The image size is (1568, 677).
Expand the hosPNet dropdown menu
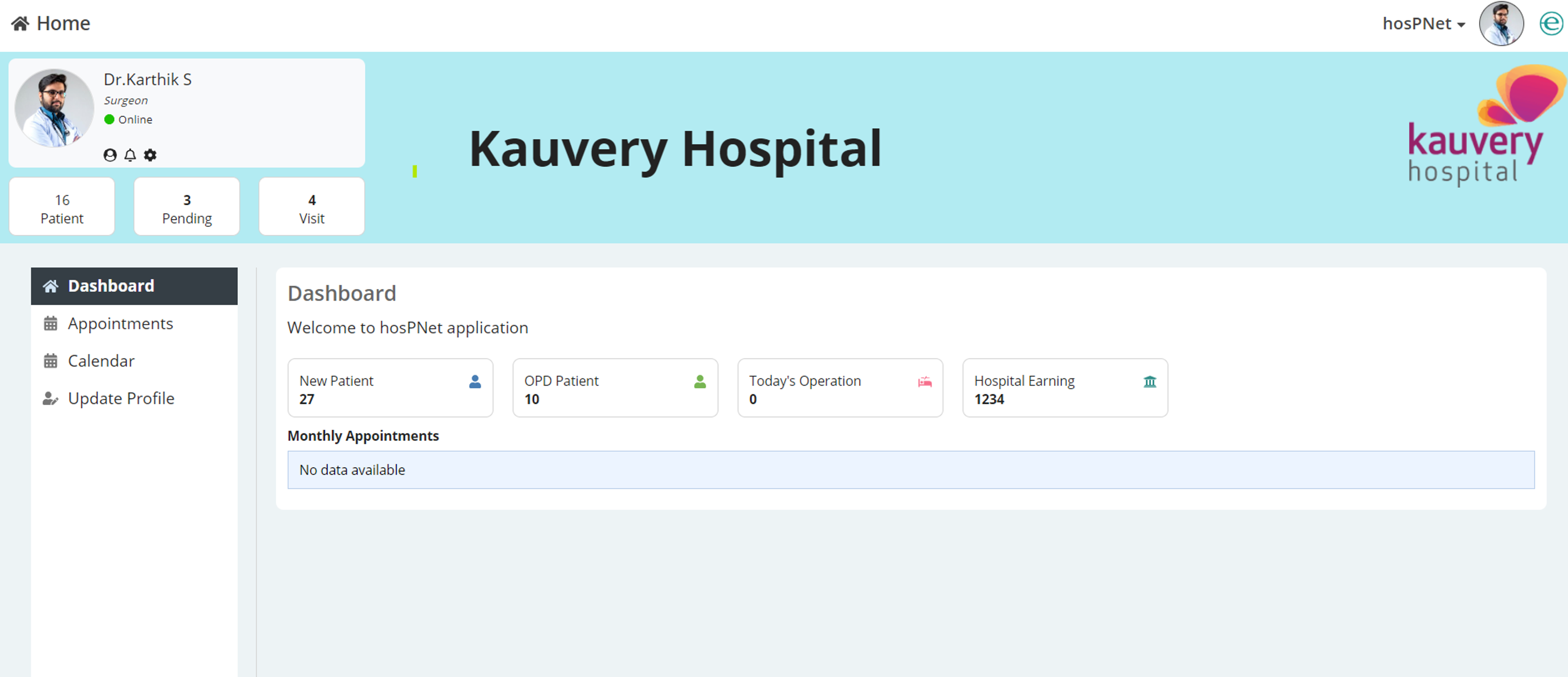[1424, 24]
